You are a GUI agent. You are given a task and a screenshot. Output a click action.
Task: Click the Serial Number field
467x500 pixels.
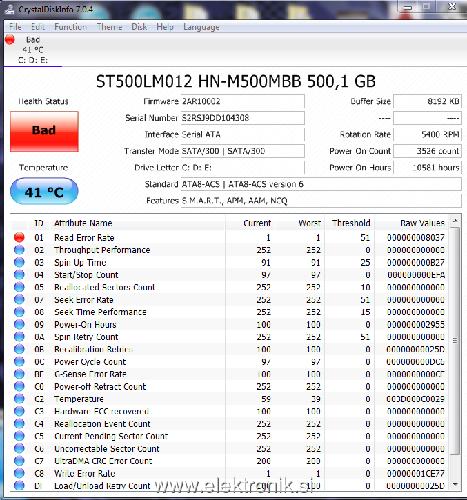pos(242,118)
